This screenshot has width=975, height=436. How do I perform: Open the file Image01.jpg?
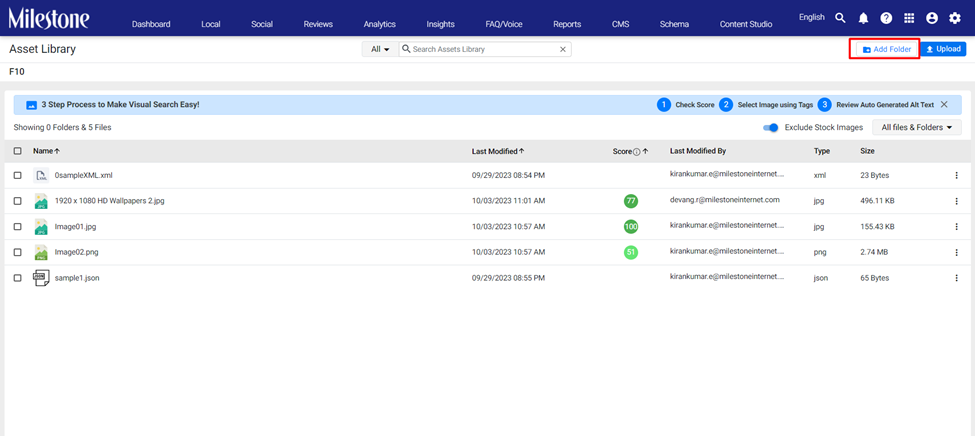[x=75, y=227]
